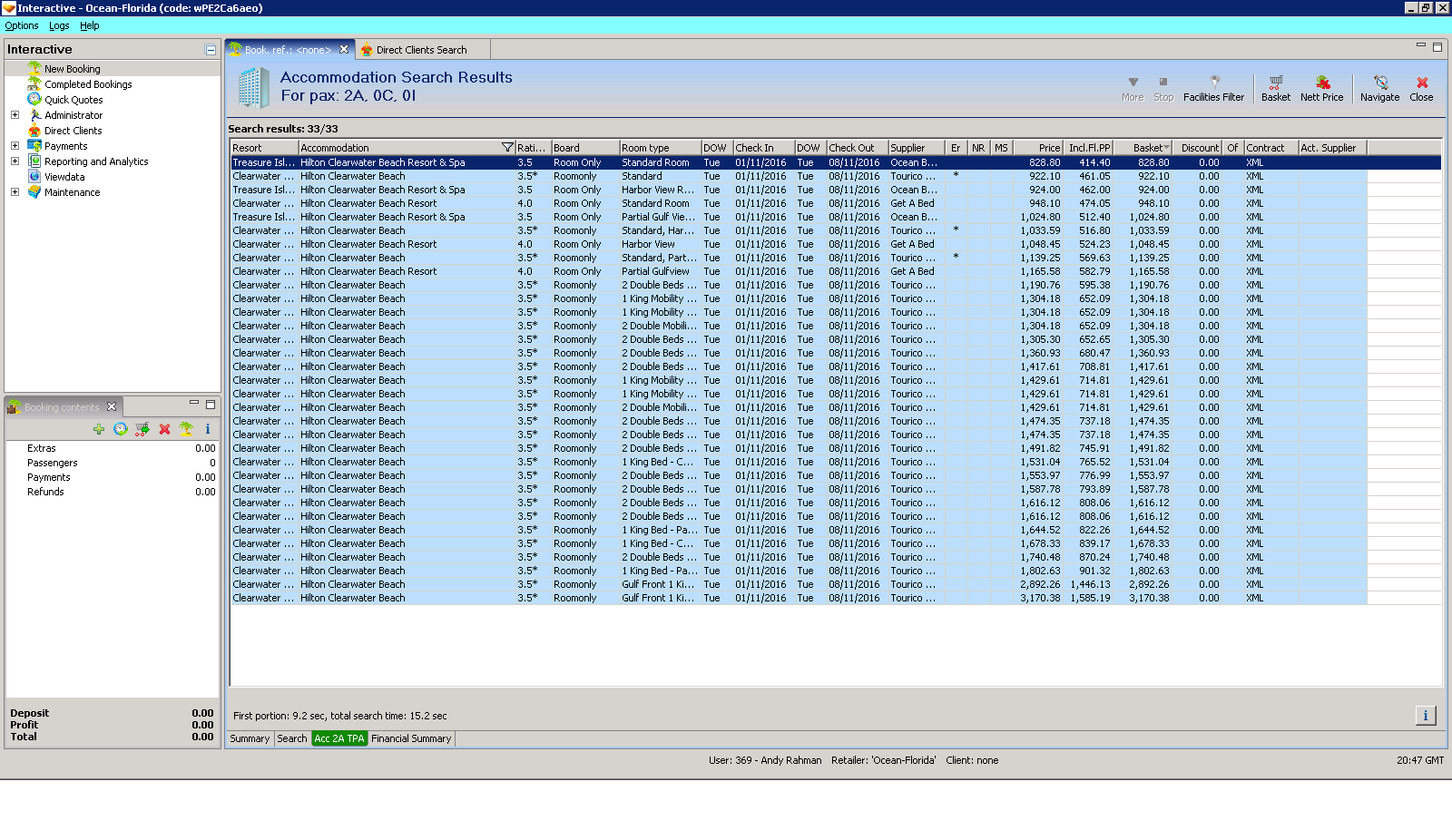
Task: Open the Financial Summary tab
Action: point(411,738)
